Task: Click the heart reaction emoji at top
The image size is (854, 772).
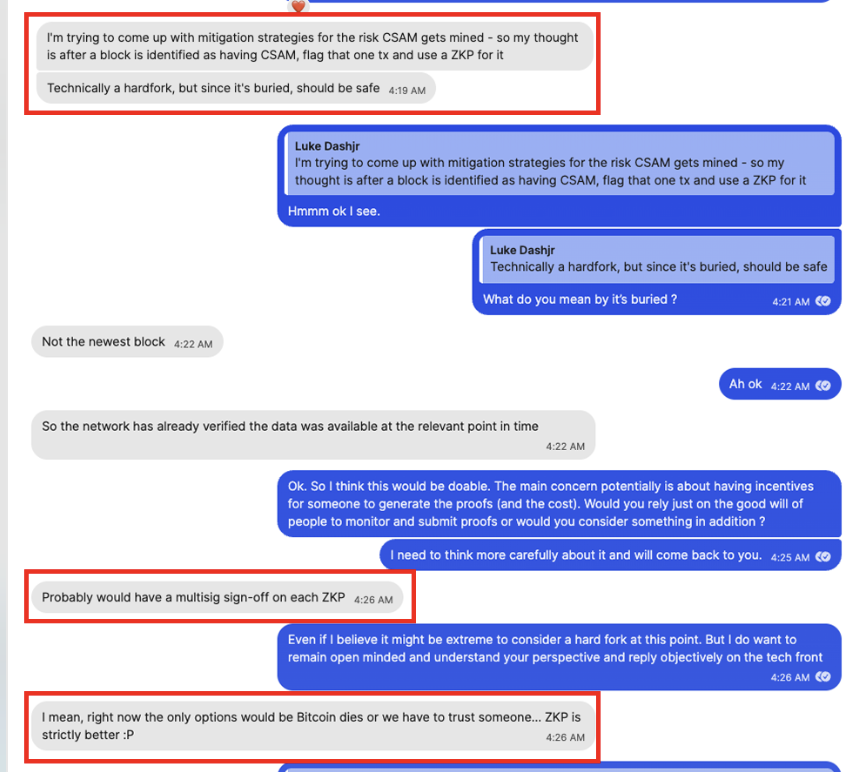Action: pyautogui.click(x=298, y=7)
